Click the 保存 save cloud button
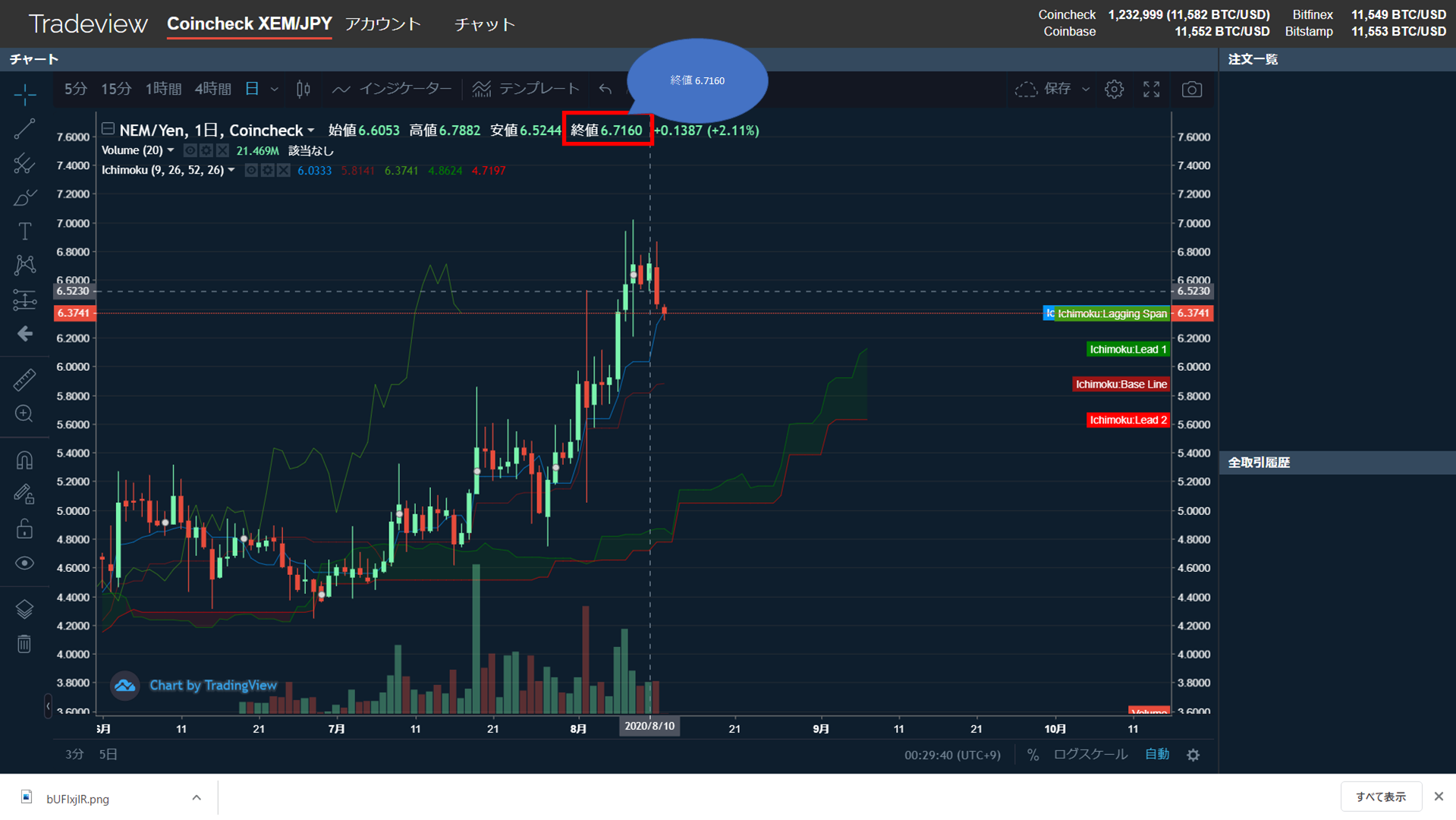1456x820 pixels. [1043, 90]
